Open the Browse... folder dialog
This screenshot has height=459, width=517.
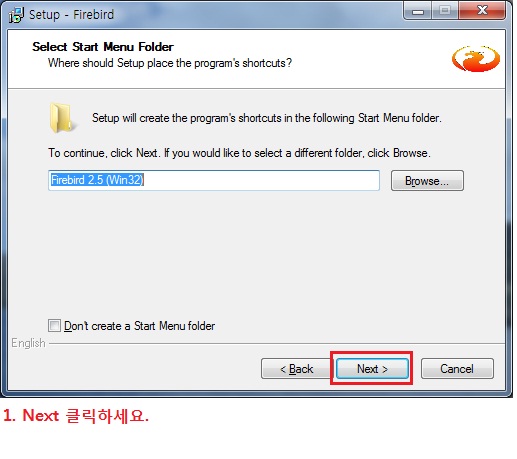427,181
